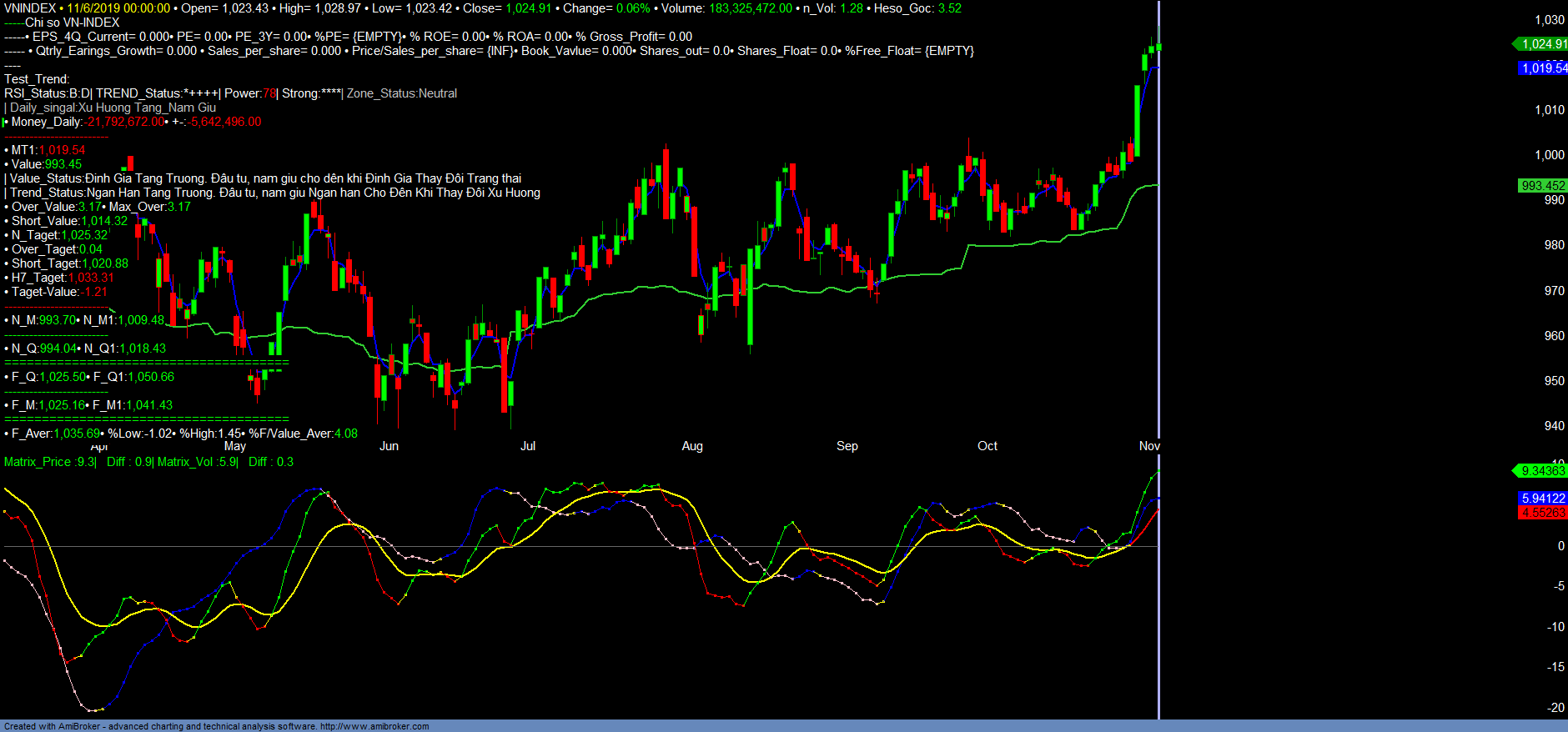Select the Jul month marker on the time axis

tap(528, 446)
